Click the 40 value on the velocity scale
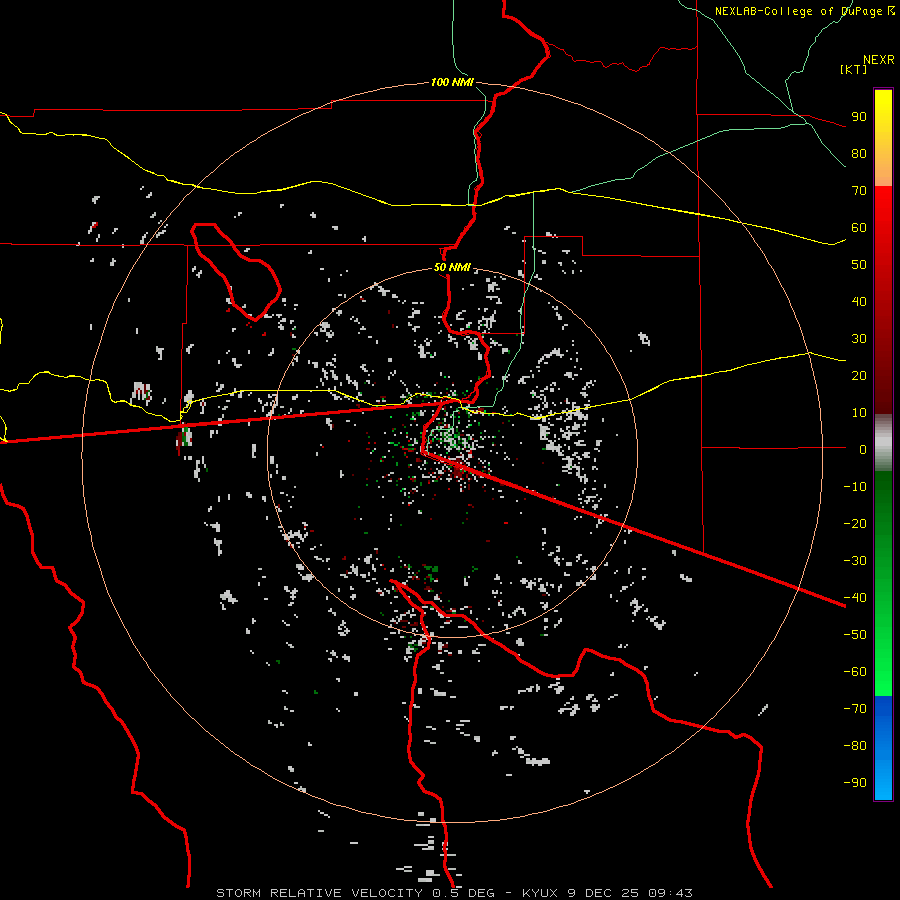This screenshot has width=900, height=900. click(x=859, y=301)
